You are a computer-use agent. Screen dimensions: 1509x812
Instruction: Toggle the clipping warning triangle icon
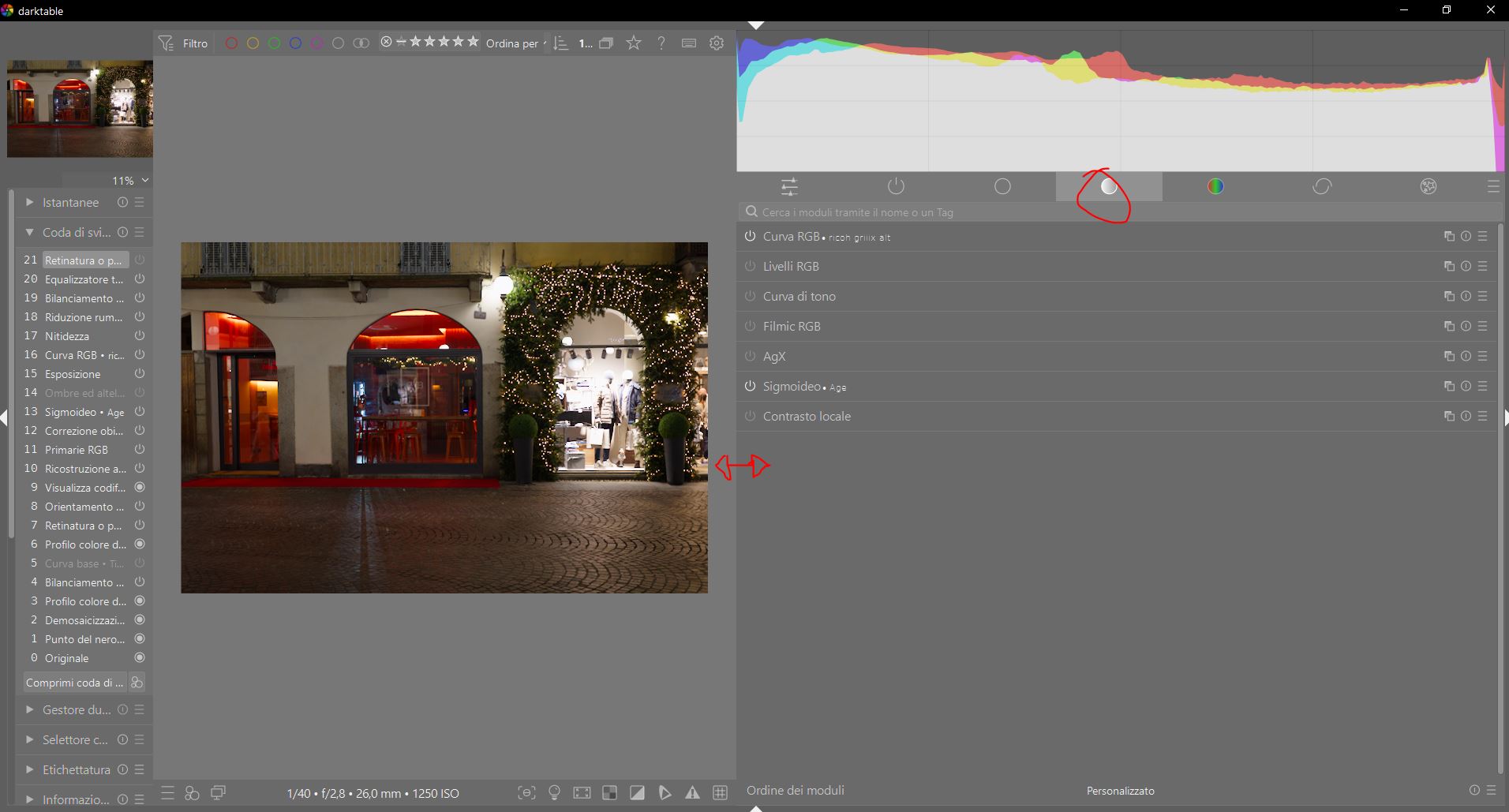[692, 793]
